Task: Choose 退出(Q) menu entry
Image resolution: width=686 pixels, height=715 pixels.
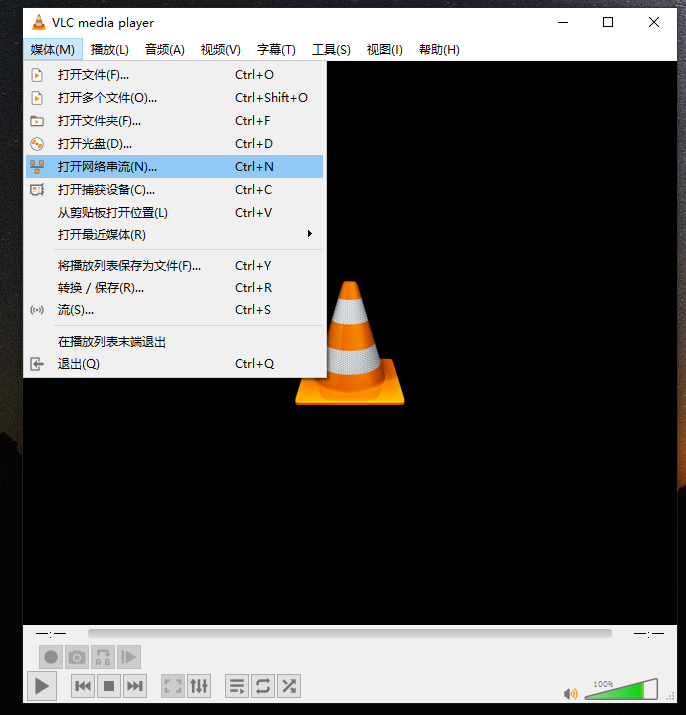Action: pyautogui.click(x=175, y=364)
